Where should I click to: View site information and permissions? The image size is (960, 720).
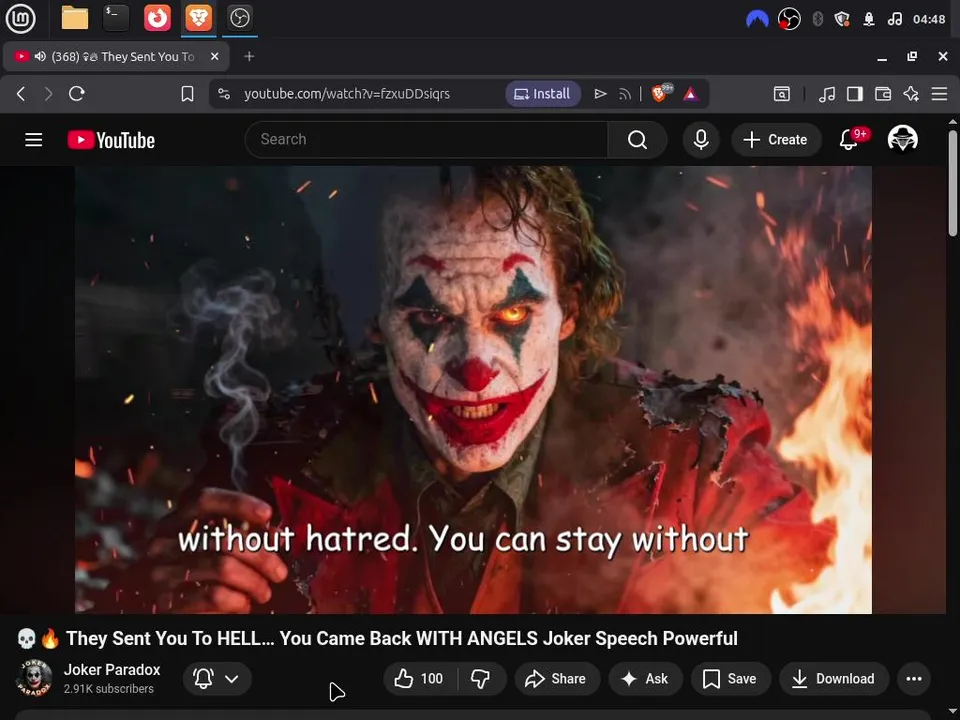(224, 94)
